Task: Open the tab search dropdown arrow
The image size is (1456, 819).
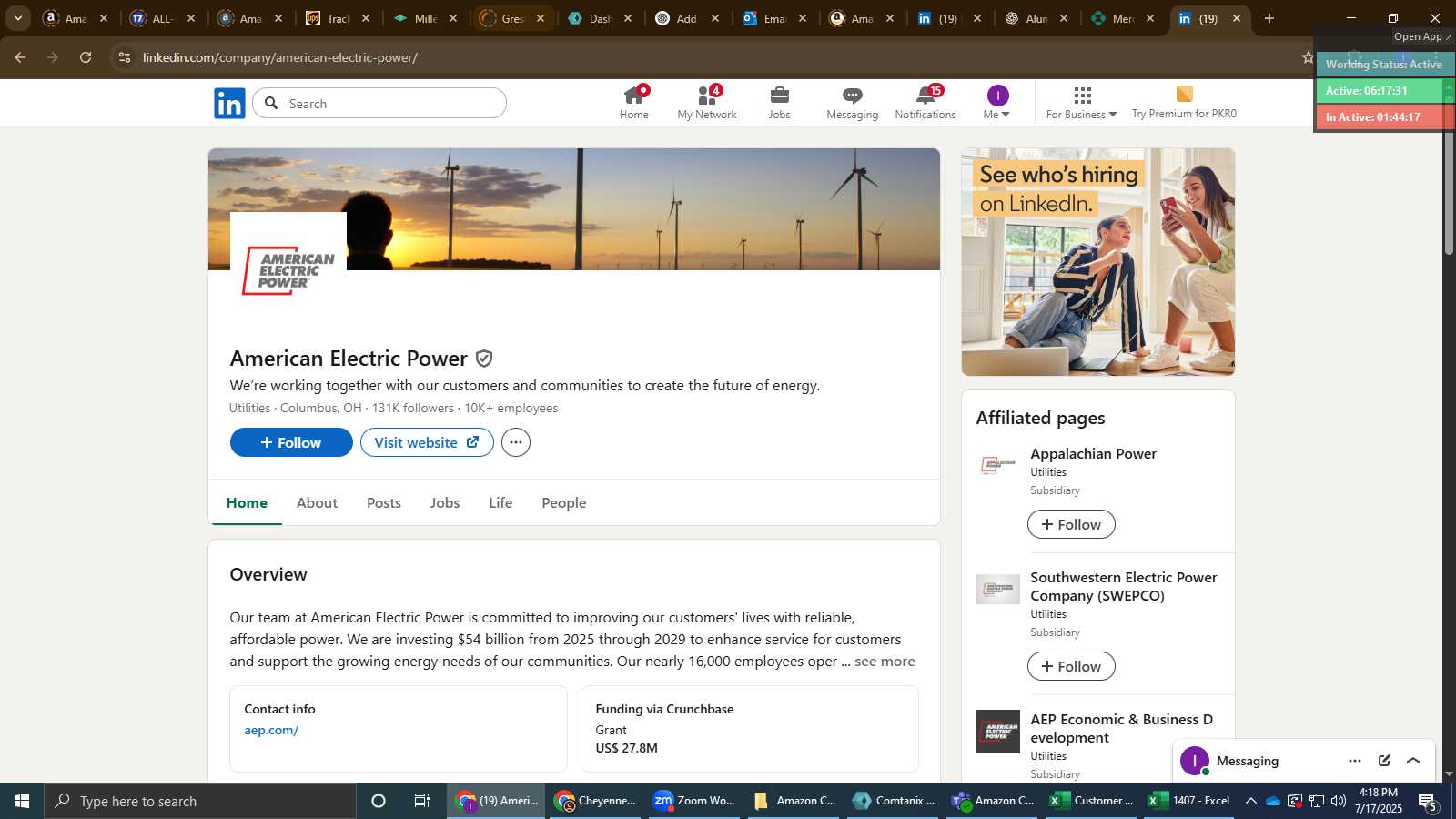Action: [x=17, y=18]
